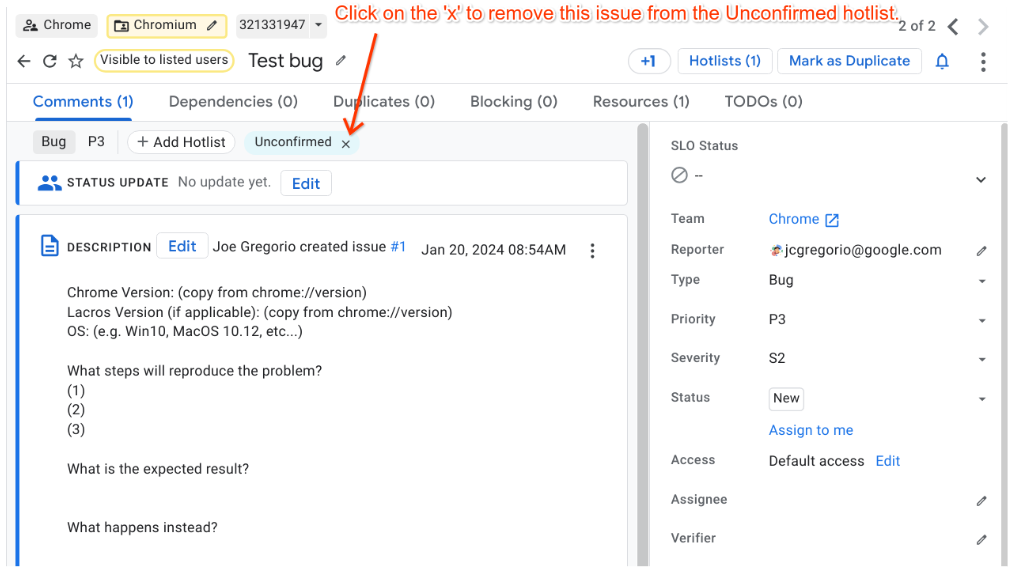Toggle the +1 vote button
This screenshot has height=572, width=1013.
coord(648,61)
